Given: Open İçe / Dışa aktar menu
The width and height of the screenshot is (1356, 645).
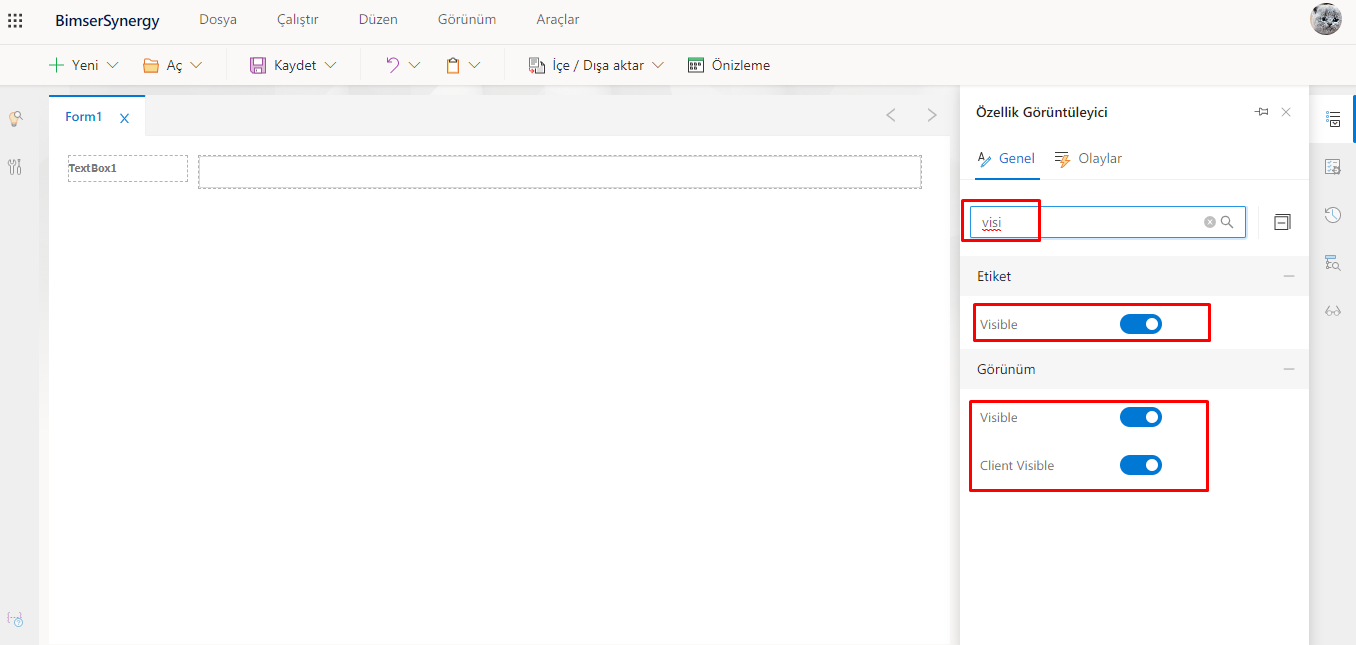Looking at the screenshot, I should pyautogui.click(x=597, y=65).
